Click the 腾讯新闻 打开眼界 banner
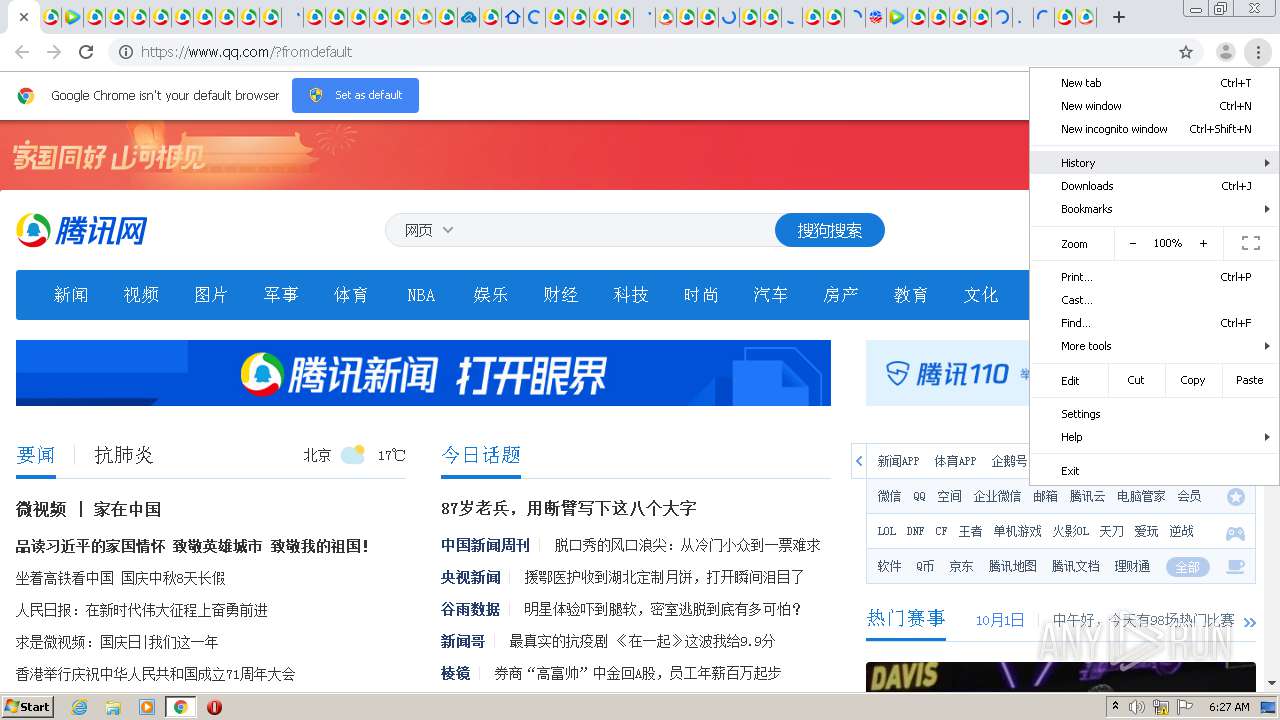 click(423, 373)
